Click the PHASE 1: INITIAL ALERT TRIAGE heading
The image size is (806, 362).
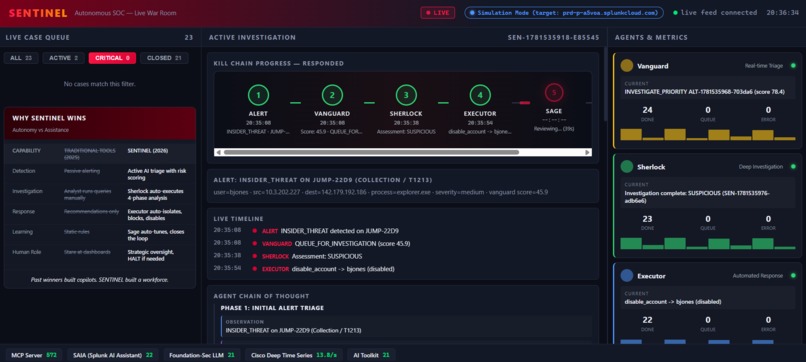(272, 308)
